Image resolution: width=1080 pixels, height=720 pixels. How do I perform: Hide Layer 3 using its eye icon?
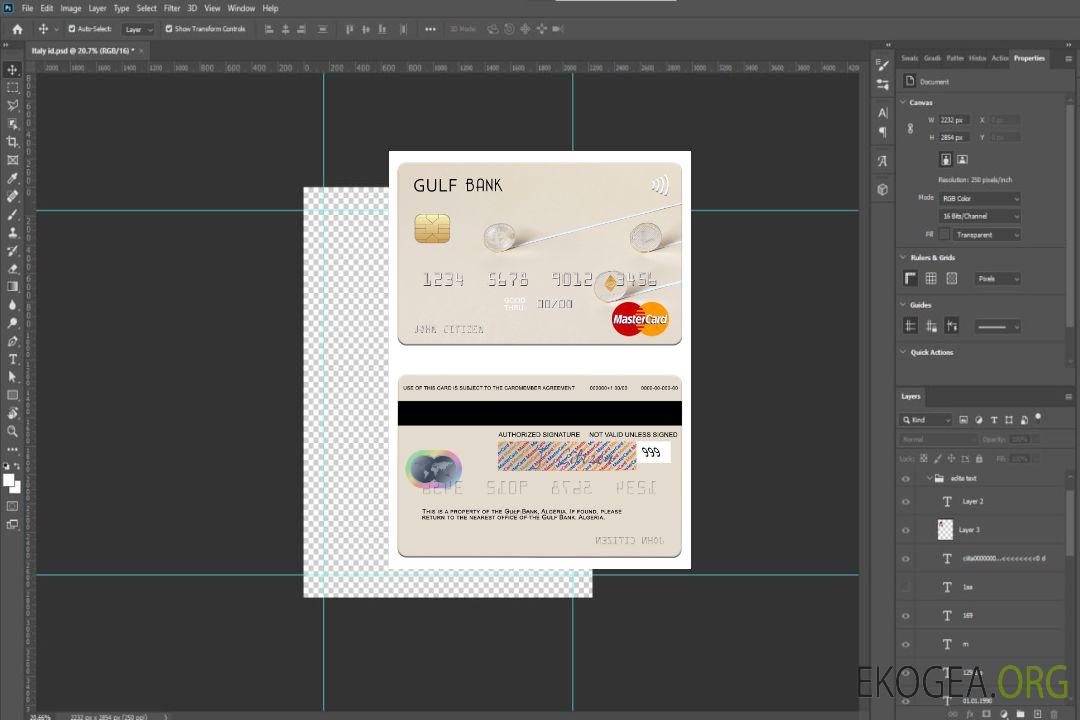(x=906, y=530)
